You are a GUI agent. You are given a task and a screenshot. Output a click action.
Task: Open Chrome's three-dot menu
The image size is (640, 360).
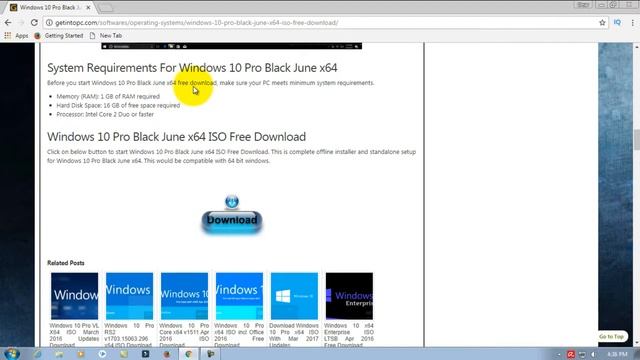point(632,23)
